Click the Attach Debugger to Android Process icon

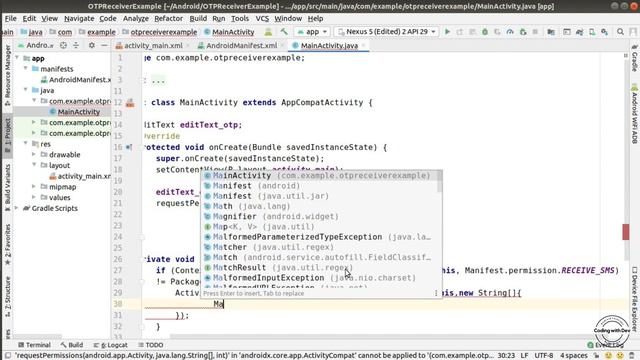(x=522, y=31)
